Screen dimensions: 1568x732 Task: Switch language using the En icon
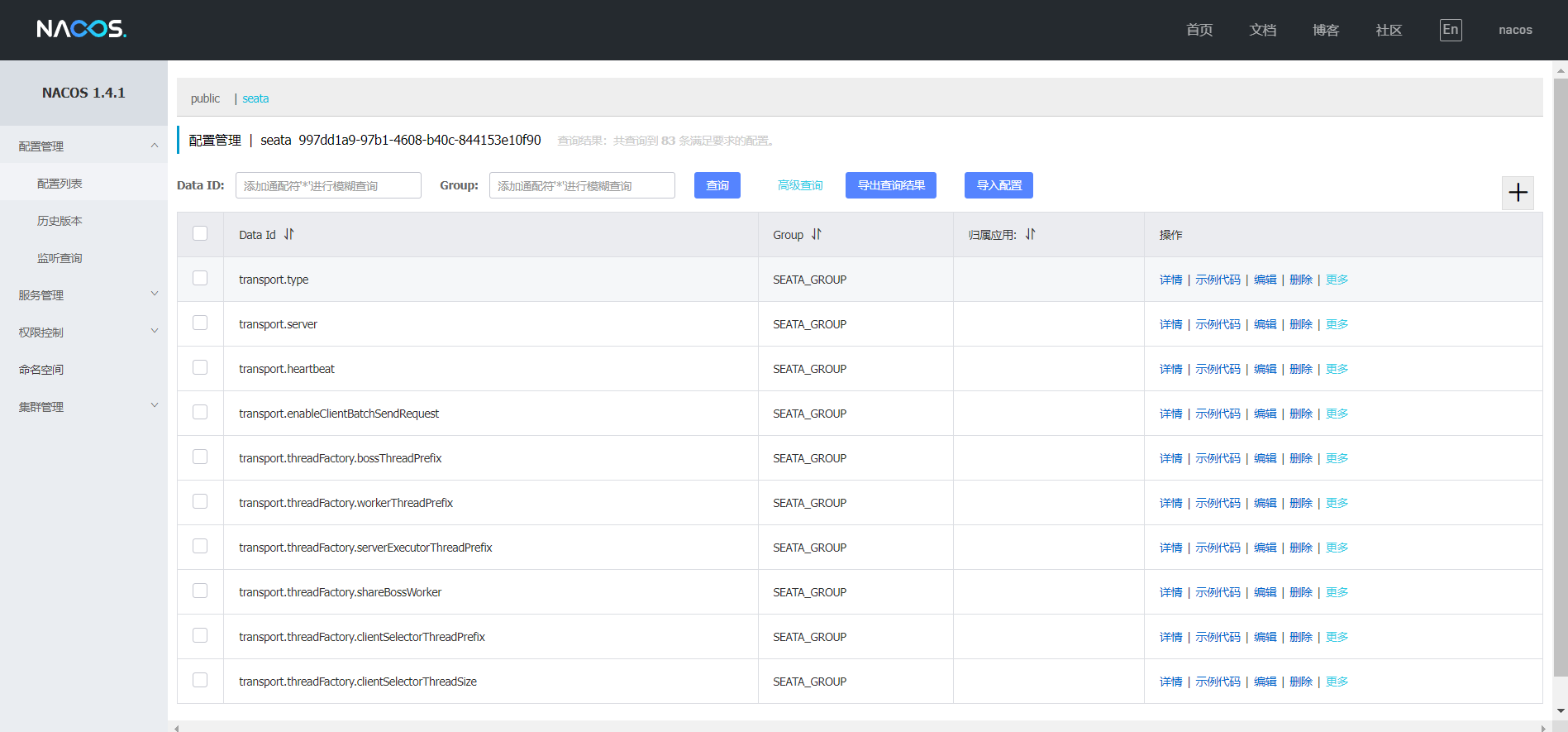coord(1450,30)
